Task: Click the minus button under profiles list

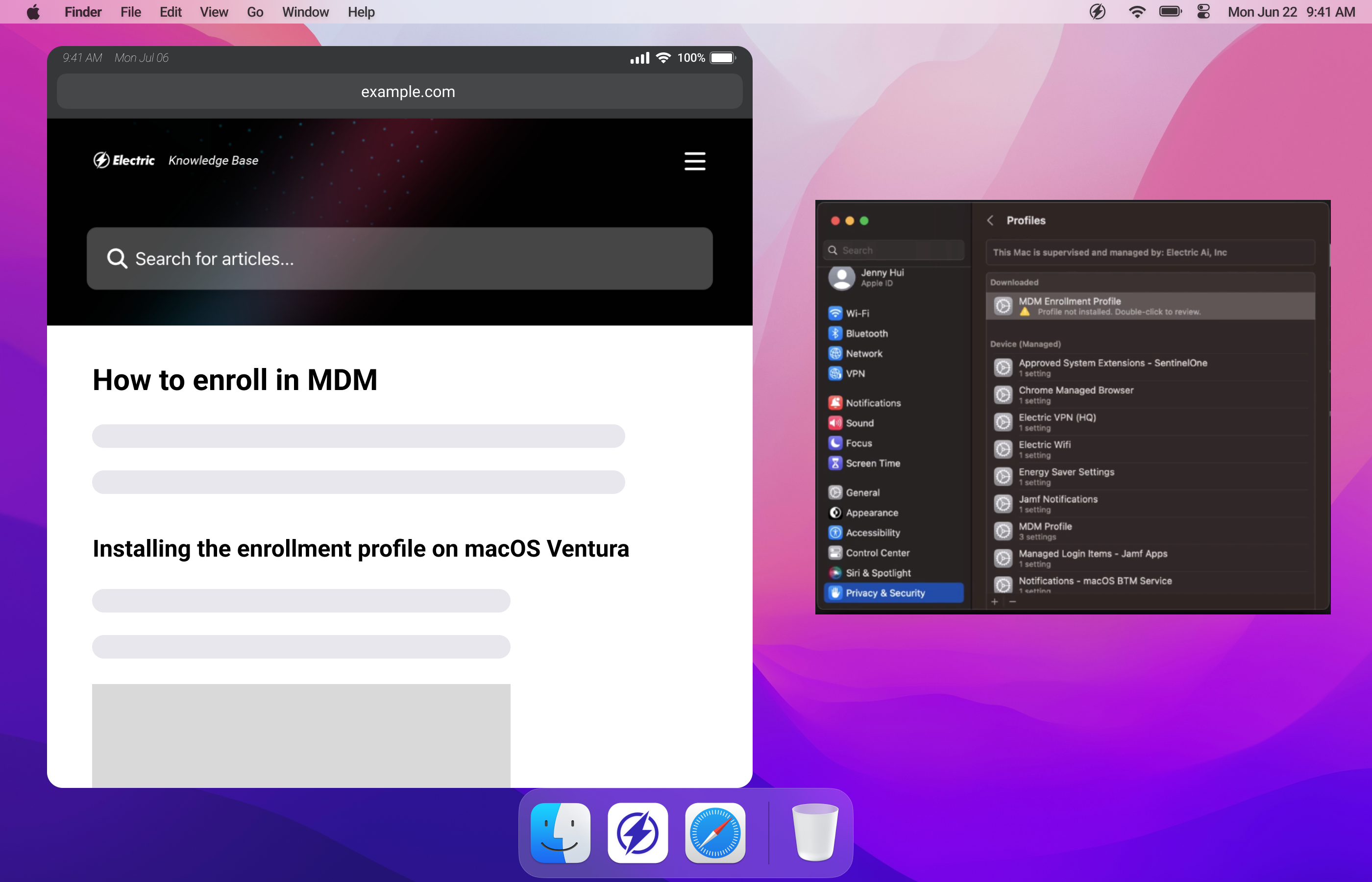Action: pos(1012,602)
